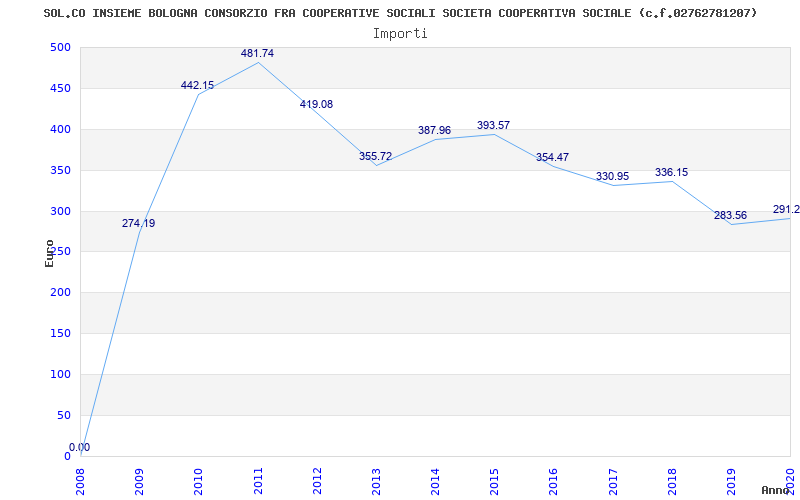Click the Anno x-axis title
The image size is (800, 500).
[776, 490]
